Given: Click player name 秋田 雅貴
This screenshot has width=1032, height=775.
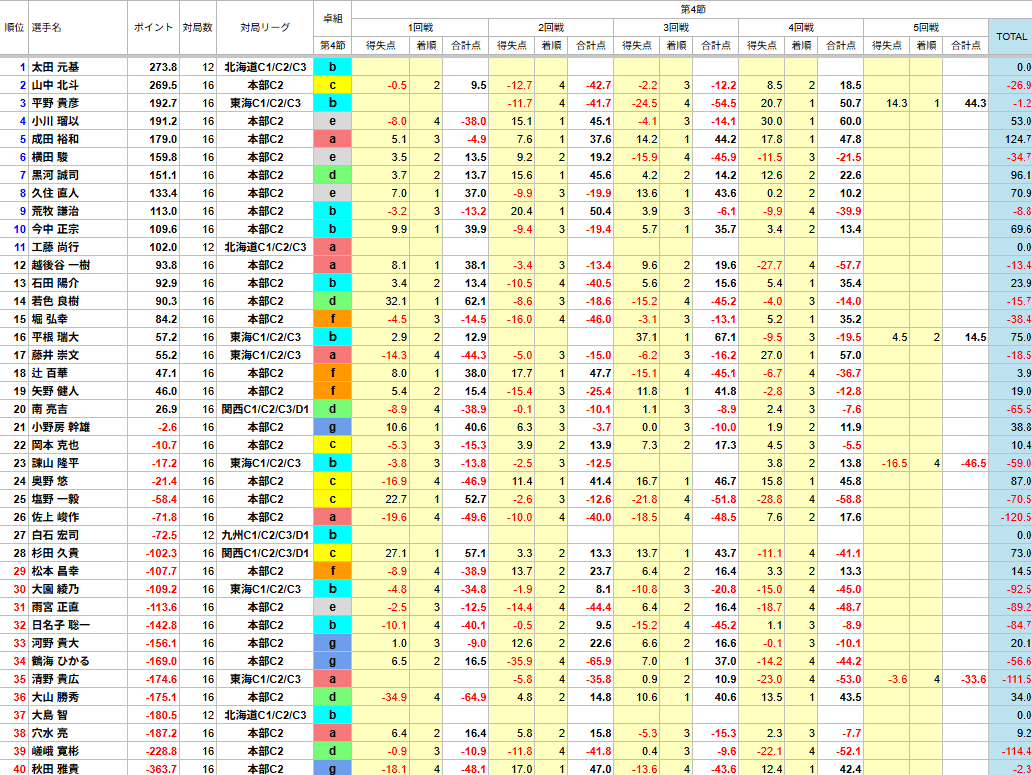Looking at the screenshot, I should point(55,769).
